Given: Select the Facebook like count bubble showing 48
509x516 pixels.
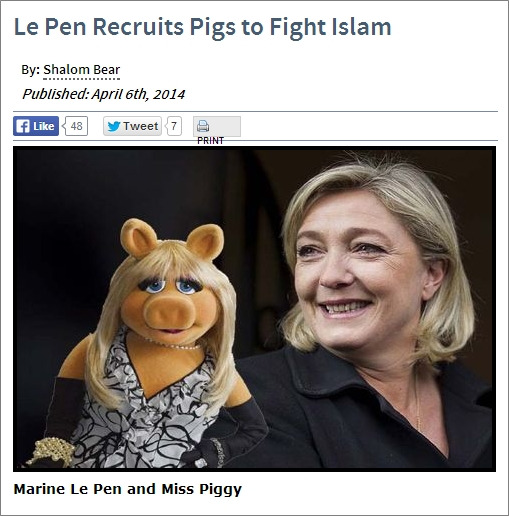Looking at the screenshot, I should [76, 126].
